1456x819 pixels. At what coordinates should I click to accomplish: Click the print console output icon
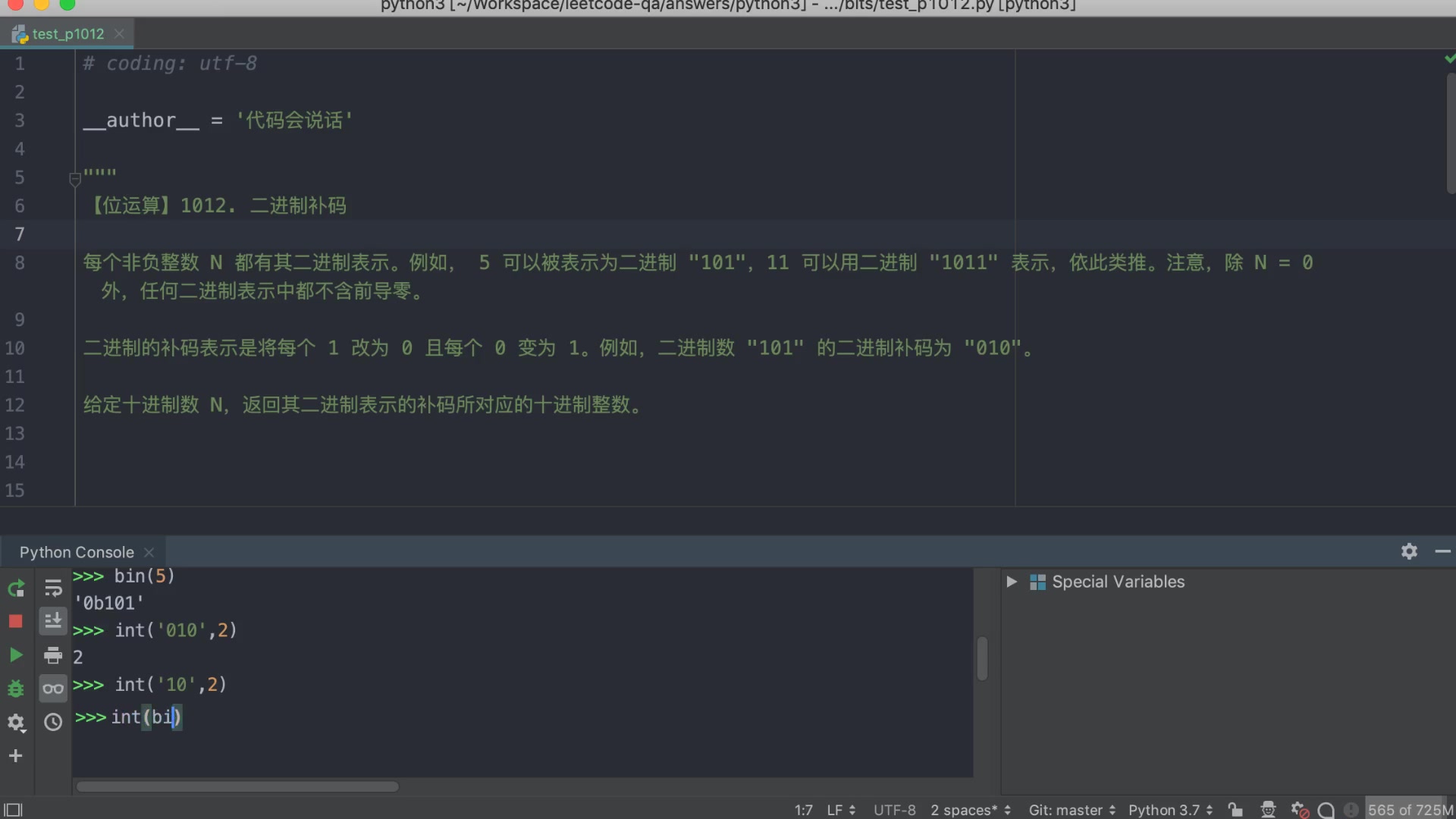[x=53, y=655]
